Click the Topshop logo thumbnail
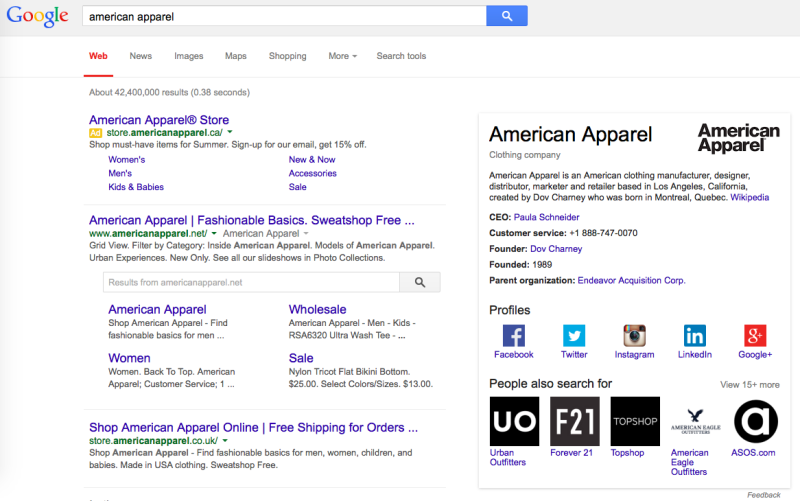 point(635,421)
